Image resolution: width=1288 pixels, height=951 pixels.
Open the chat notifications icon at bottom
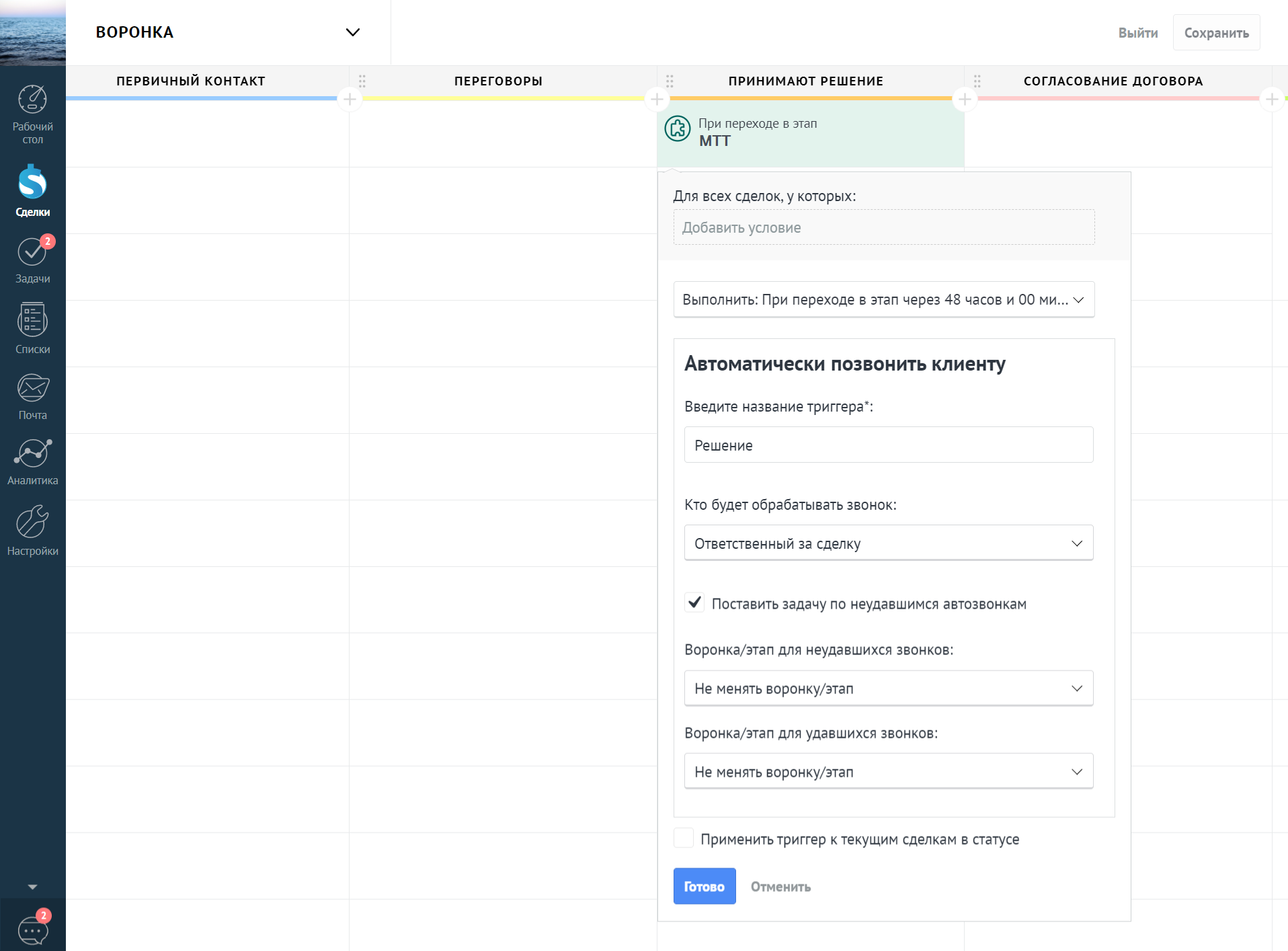32,930
